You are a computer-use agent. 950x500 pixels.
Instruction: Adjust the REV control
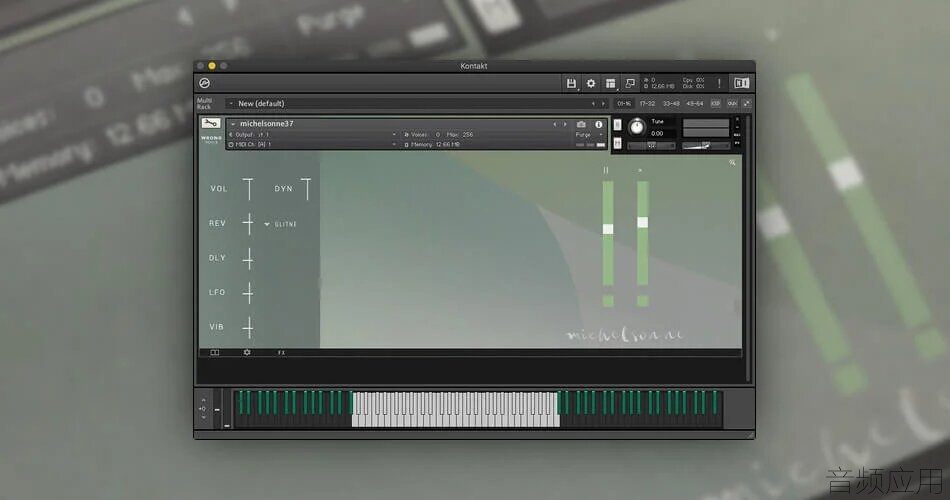(248, 224)
